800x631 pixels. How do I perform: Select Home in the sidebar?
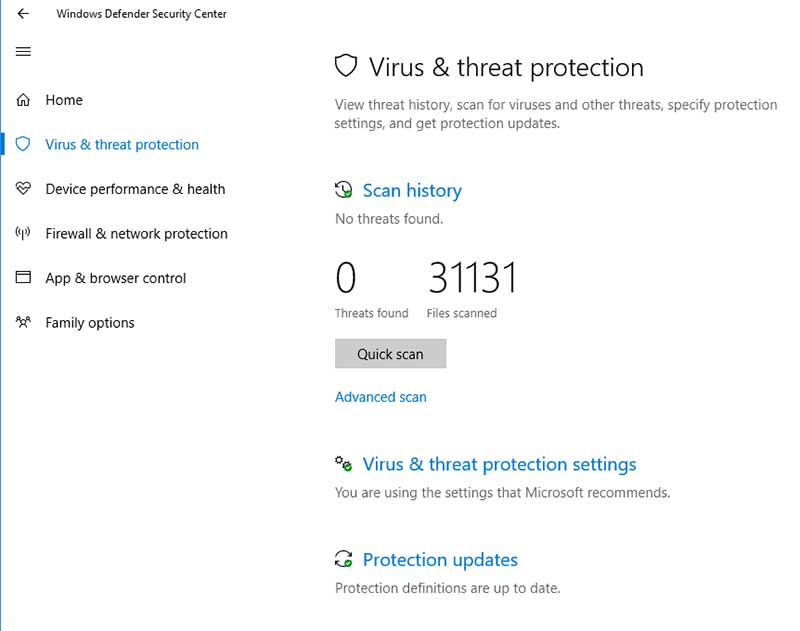click(x=64, y=100)
